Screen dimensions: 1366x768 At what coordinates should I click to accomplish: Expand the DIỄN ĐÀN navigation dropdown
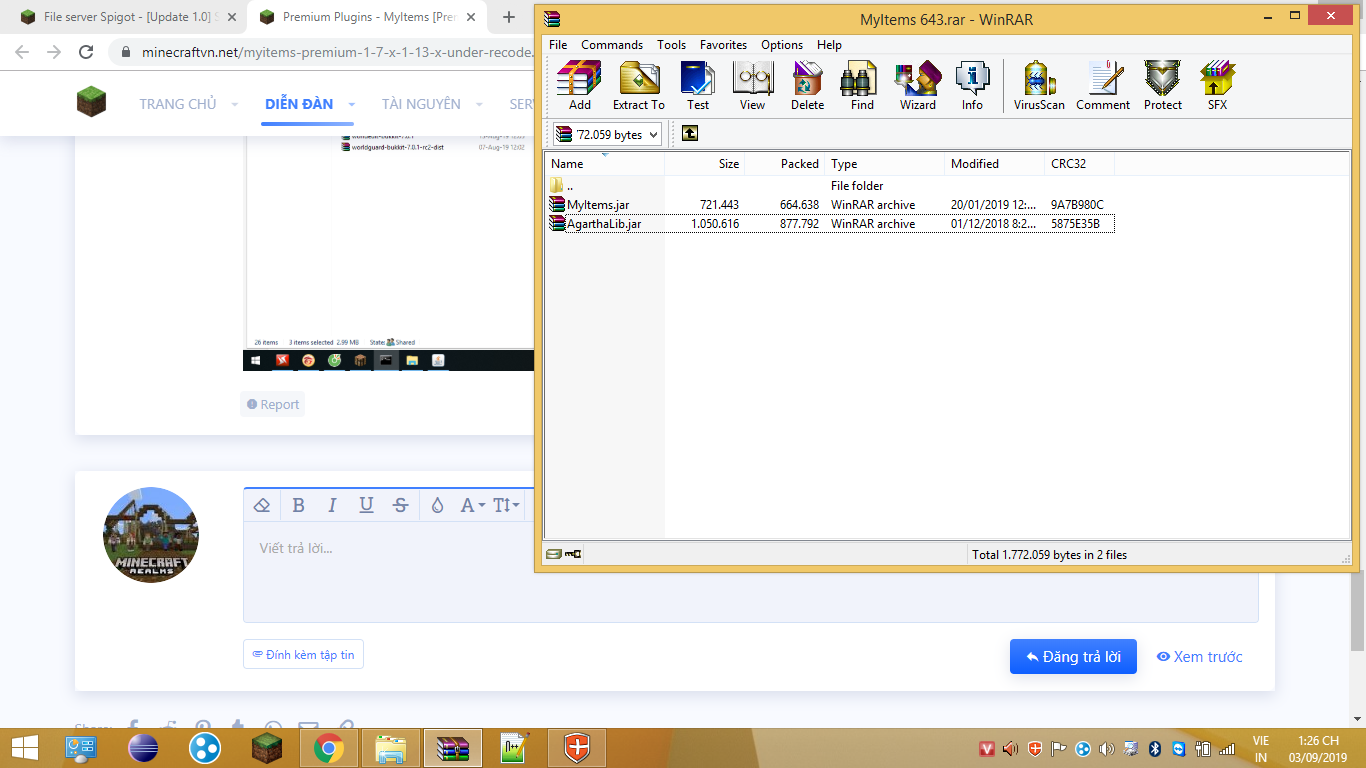pyautogui.click(x=352, y=104)
